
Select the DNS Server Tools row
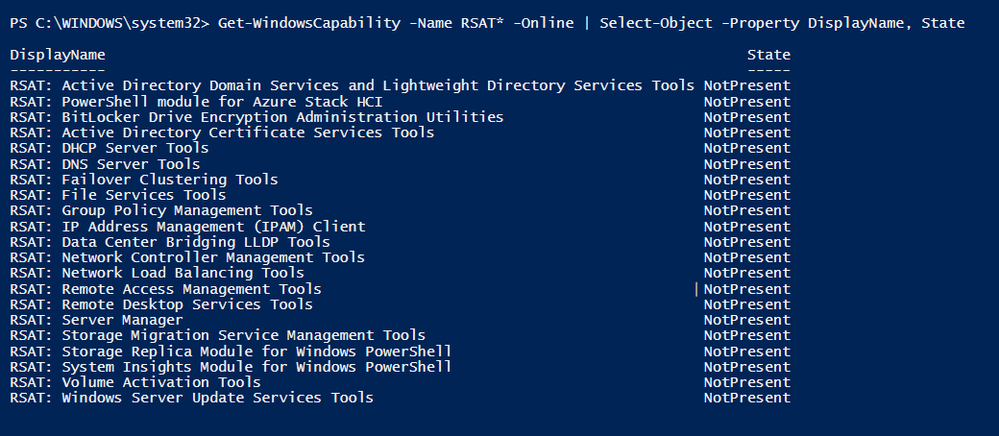pos(400,164)
